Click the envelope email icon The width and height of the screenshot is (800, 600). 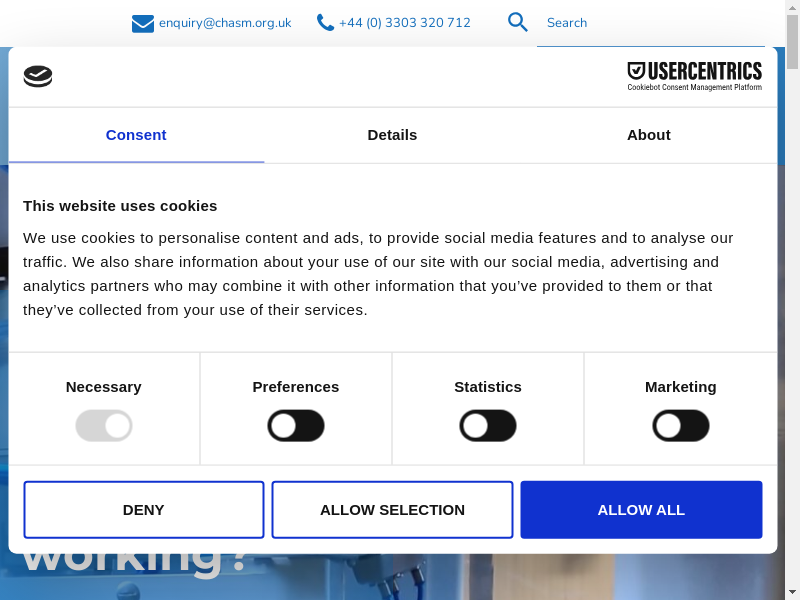coord(143,23)
